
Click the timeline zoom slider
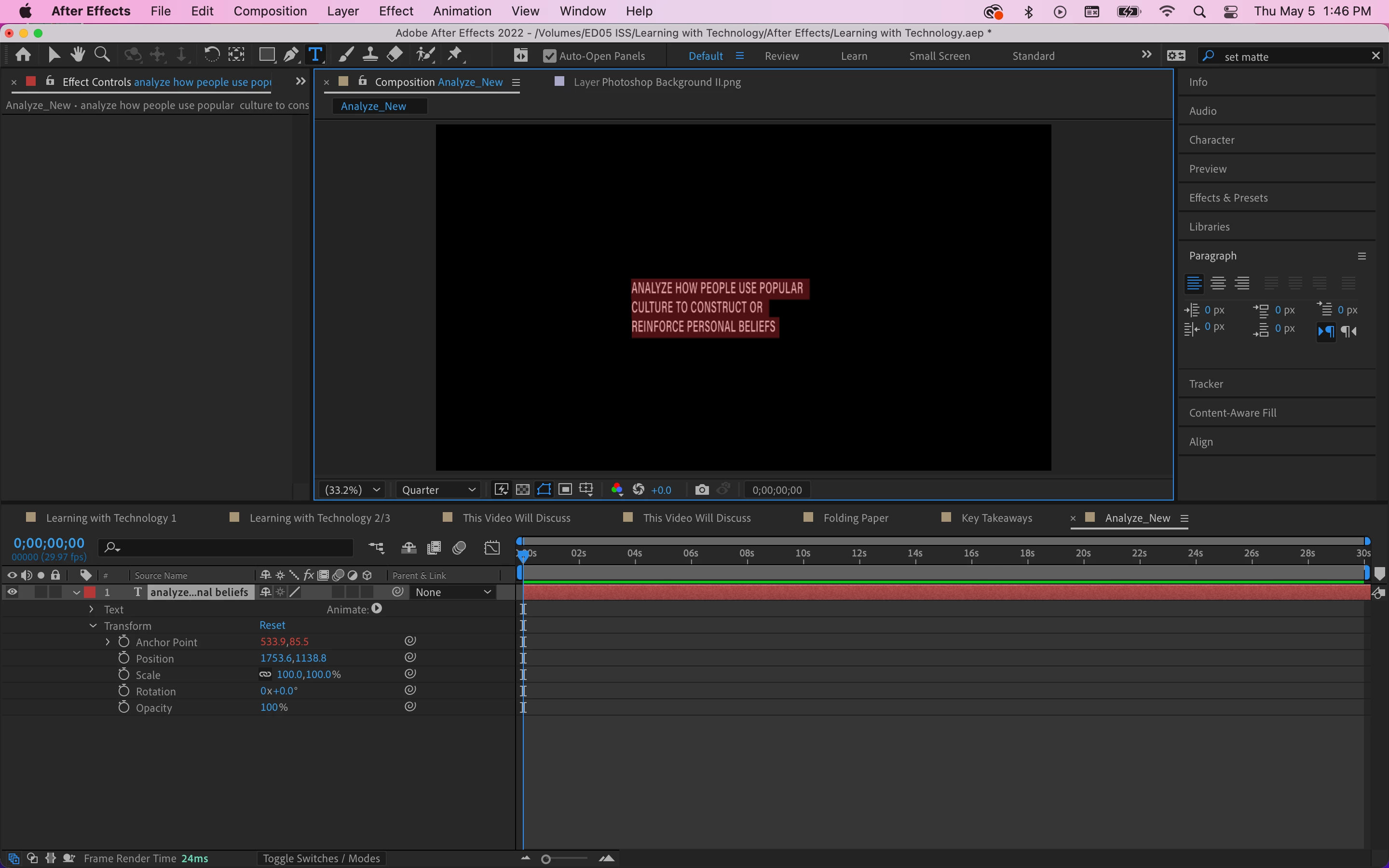click(x=546, y=859)
